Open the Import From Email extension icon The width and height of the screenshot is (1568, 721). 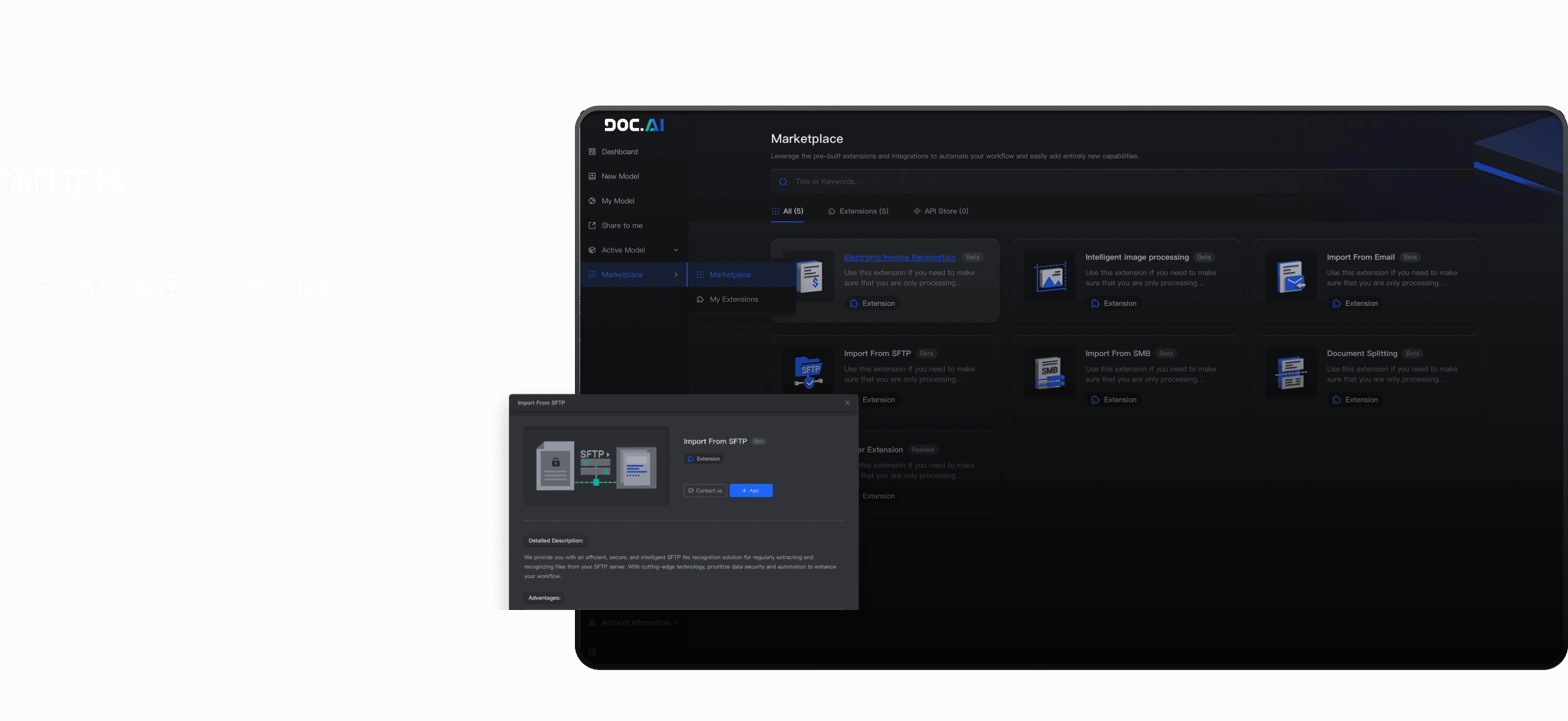1291,278
